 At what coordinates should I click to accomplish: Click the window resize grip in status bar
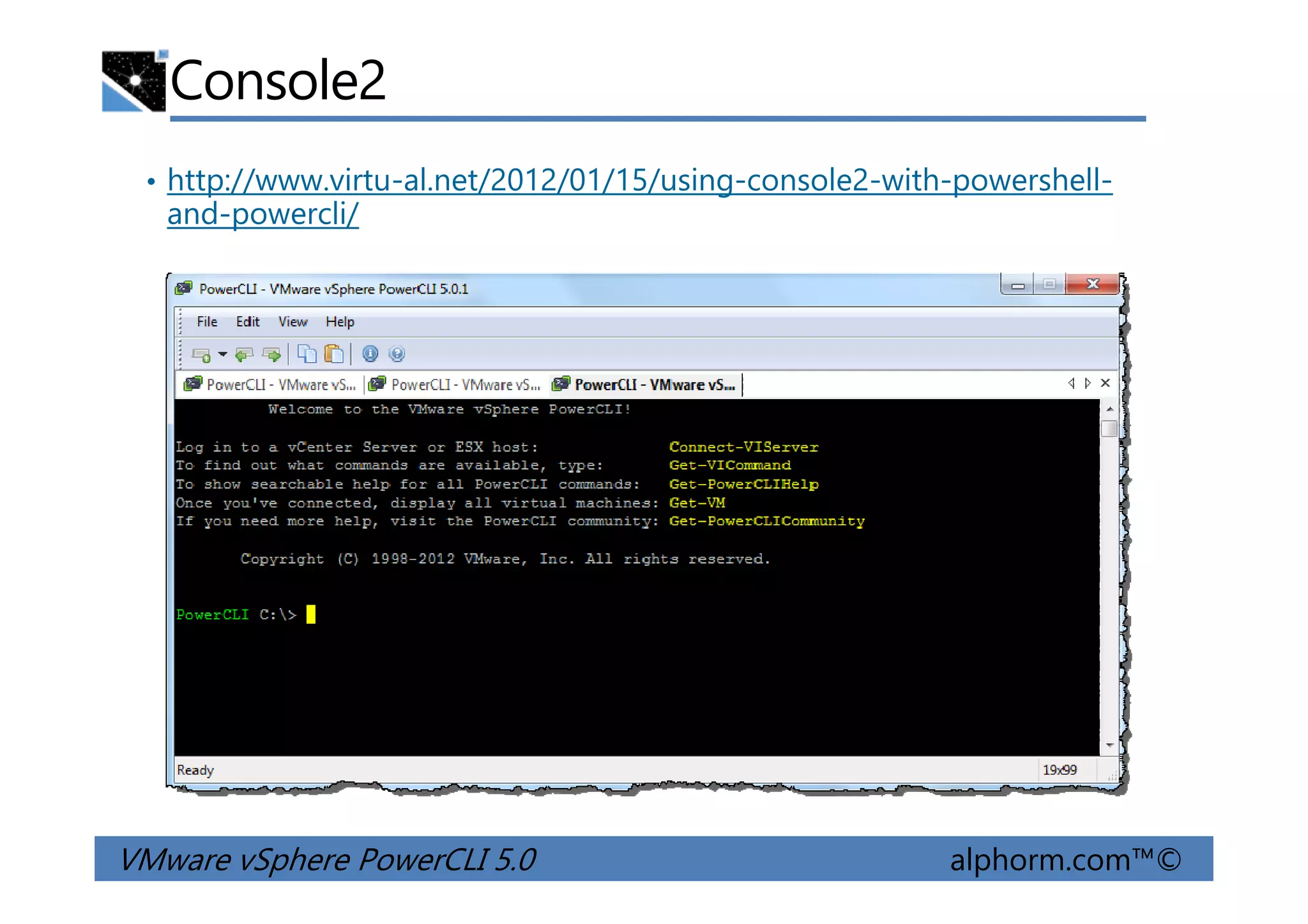click(1112, 775)
